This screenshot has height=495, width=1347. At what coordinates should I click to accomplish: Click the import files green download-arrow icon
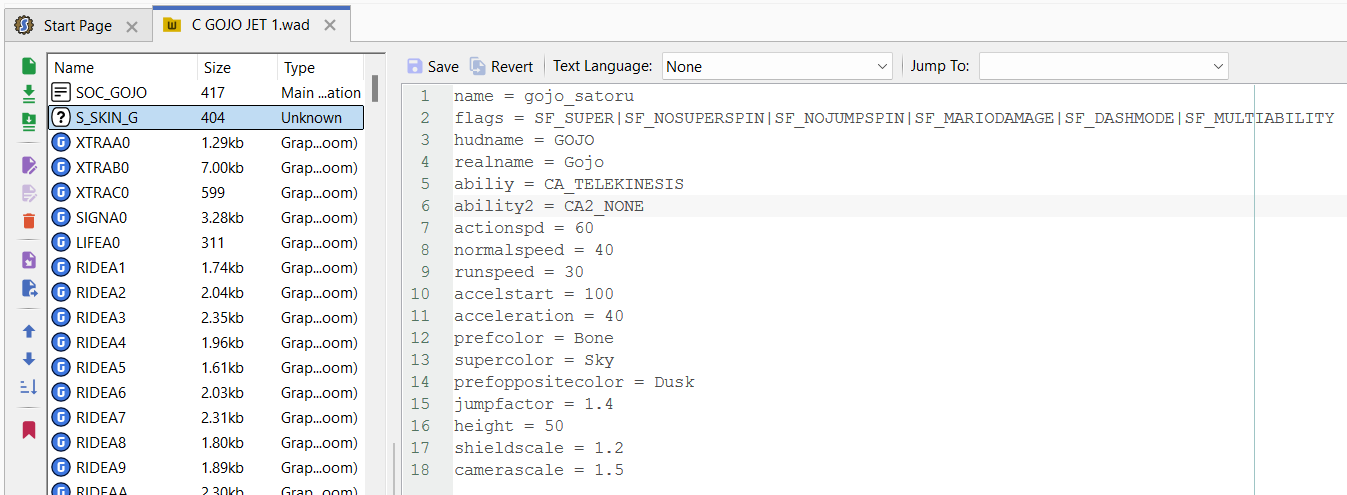coord(29,93)
